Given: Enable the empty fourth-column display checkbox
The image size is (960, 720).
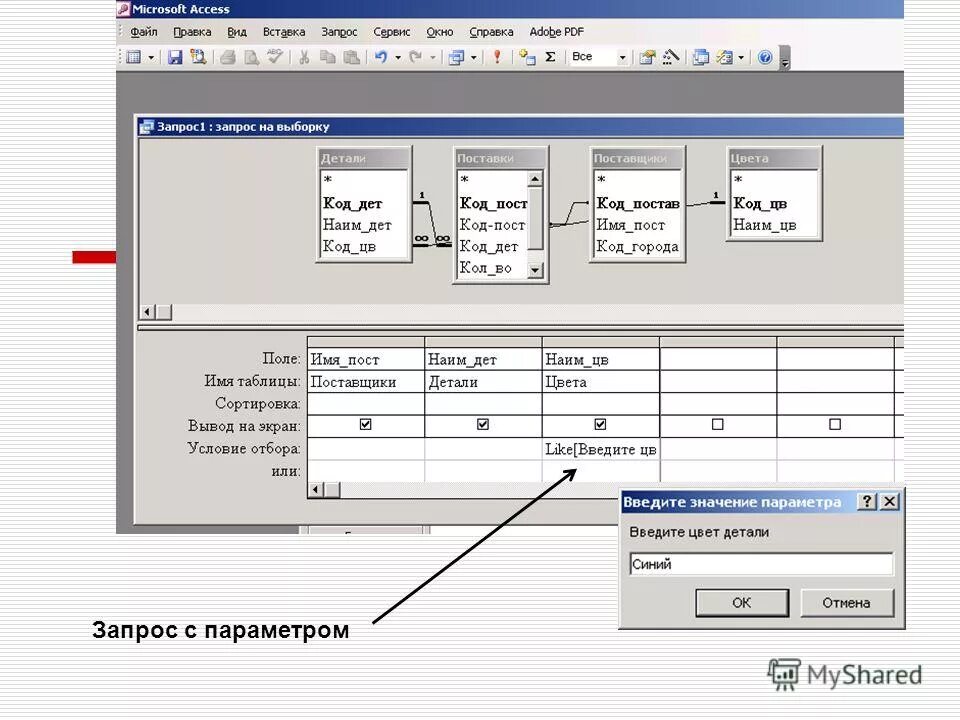Looking at the screenshot, I should (717, 424).
